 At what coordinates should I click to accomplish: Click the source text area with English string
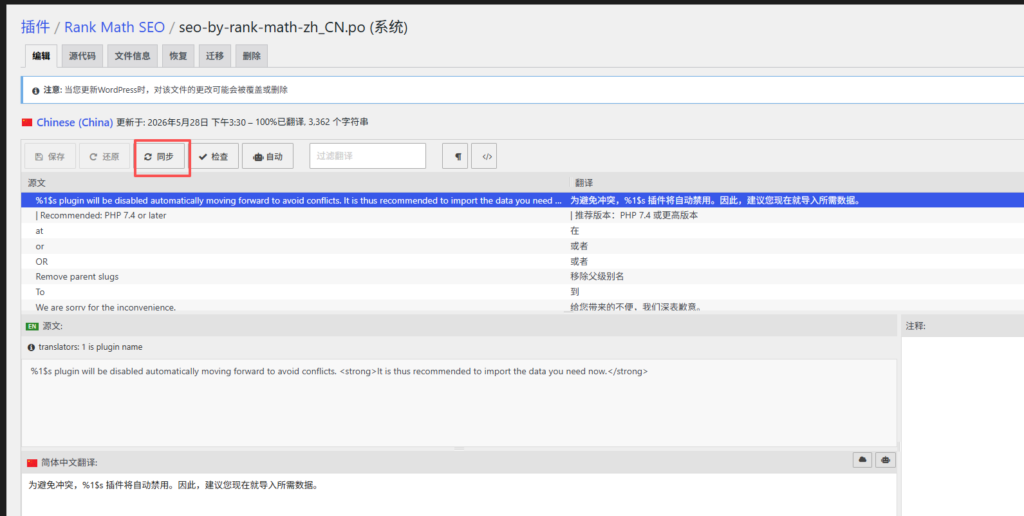(459, 402)
